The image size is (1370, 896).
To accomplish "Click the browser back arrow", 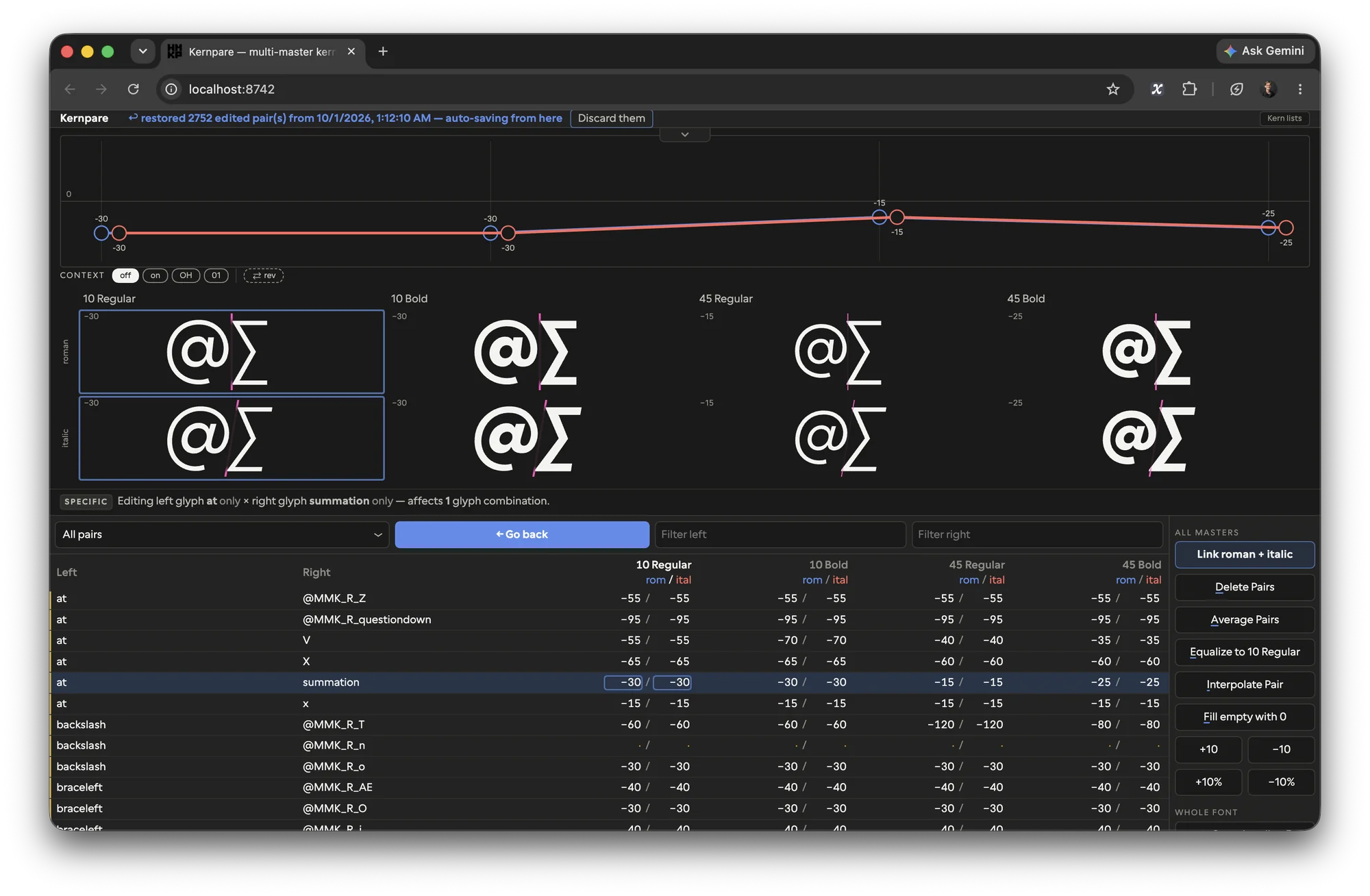I will 70,89.
